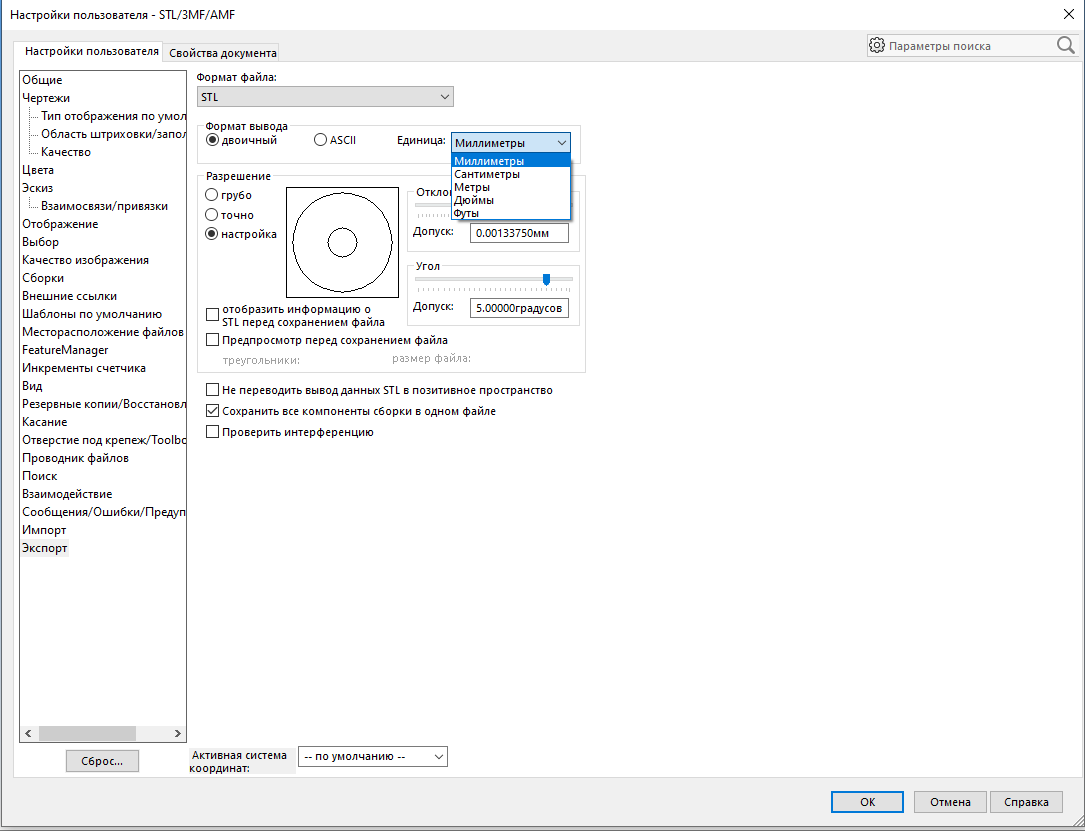The height and width of the screenshot is (831, 1085).
Task: Click the right arrow of sidebar scrollbar
Action: (177, 733)
